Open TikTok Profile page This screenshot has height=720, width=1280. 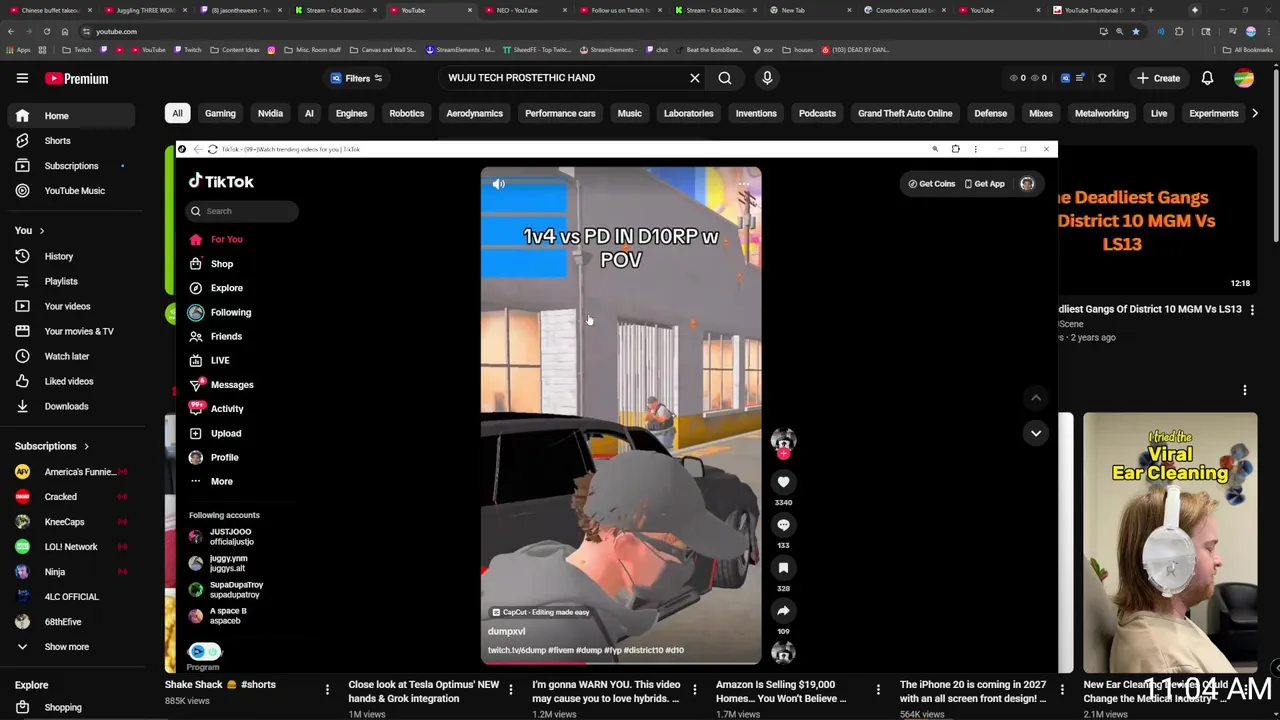(x=224, y=457)
